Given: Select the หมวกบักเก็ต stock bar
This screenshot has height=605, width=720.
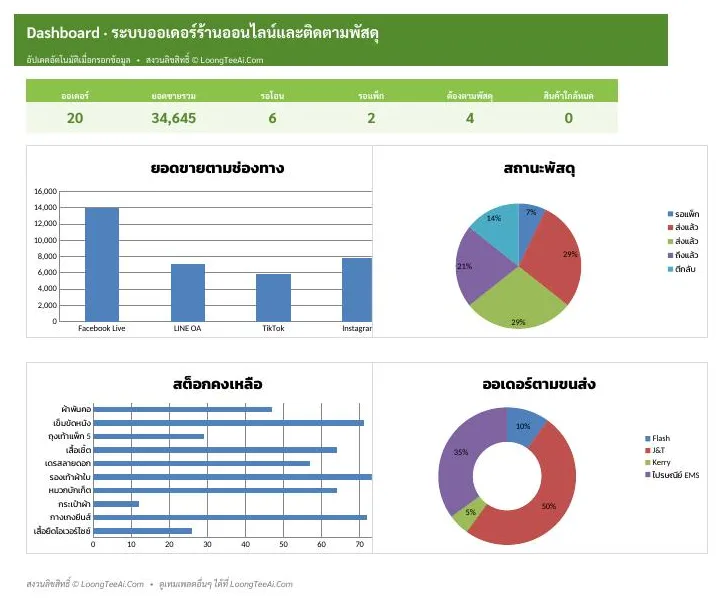Looking at the screenshot, I should pos(215,490).
